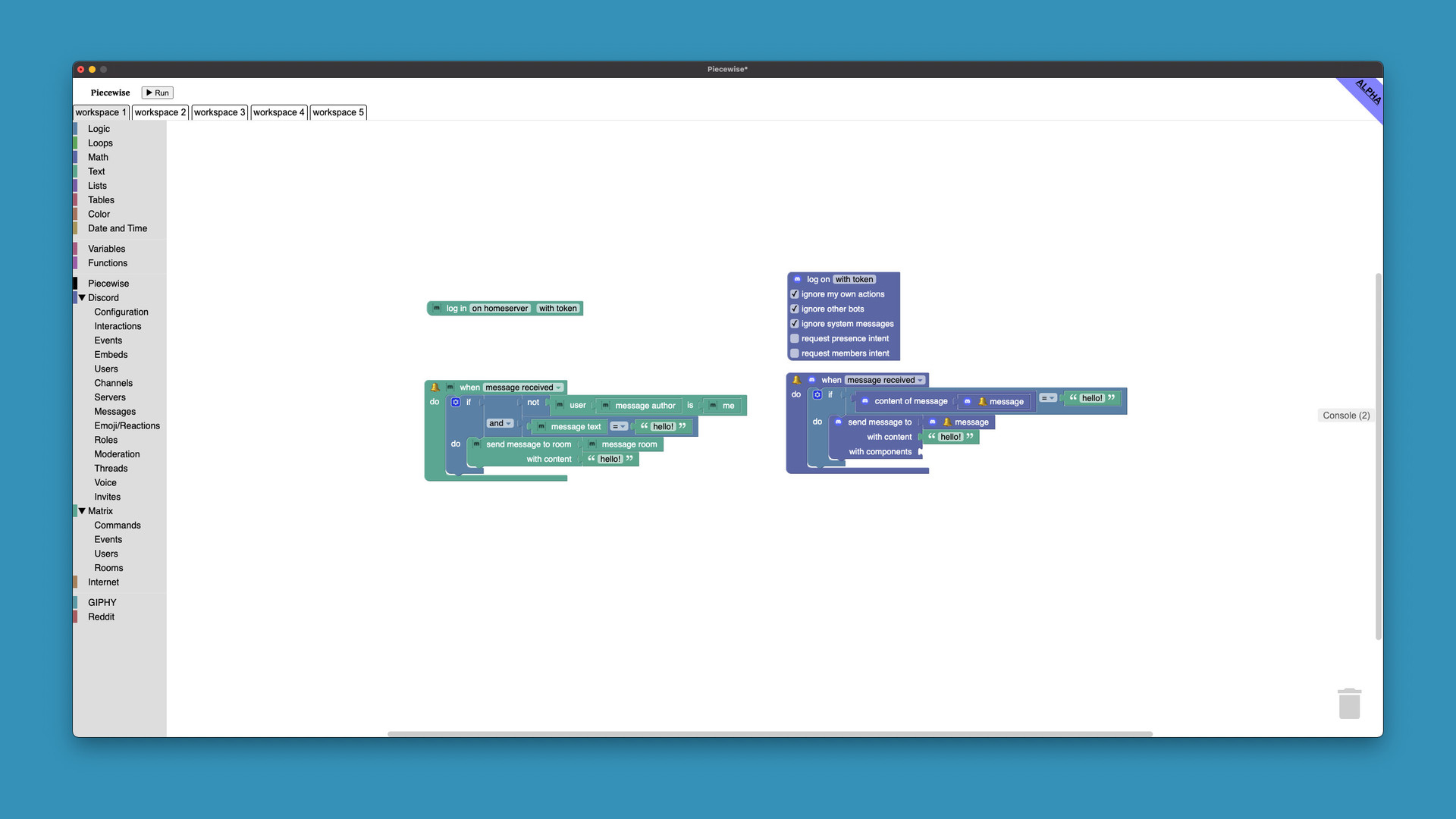Click gear icon on Discord if block
This screenshot has height=819, width=1456.
tap(817, 395)
